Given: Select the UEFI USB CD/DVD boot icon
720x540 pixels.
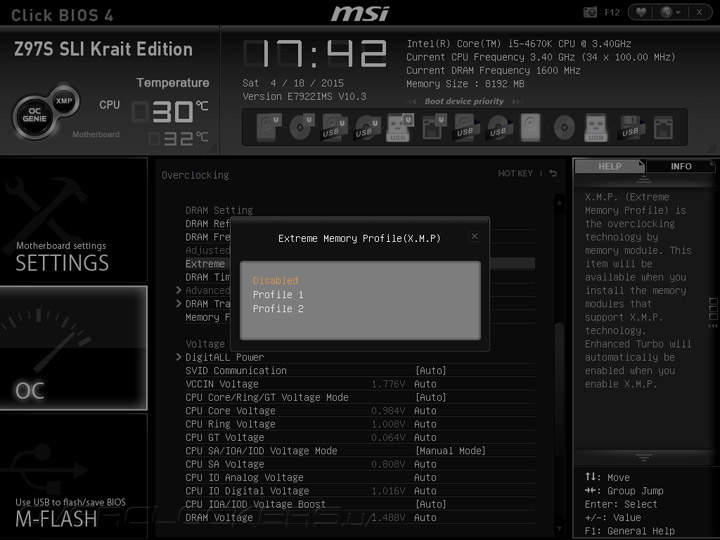Looking at the screenshot, I should (367, 127).
